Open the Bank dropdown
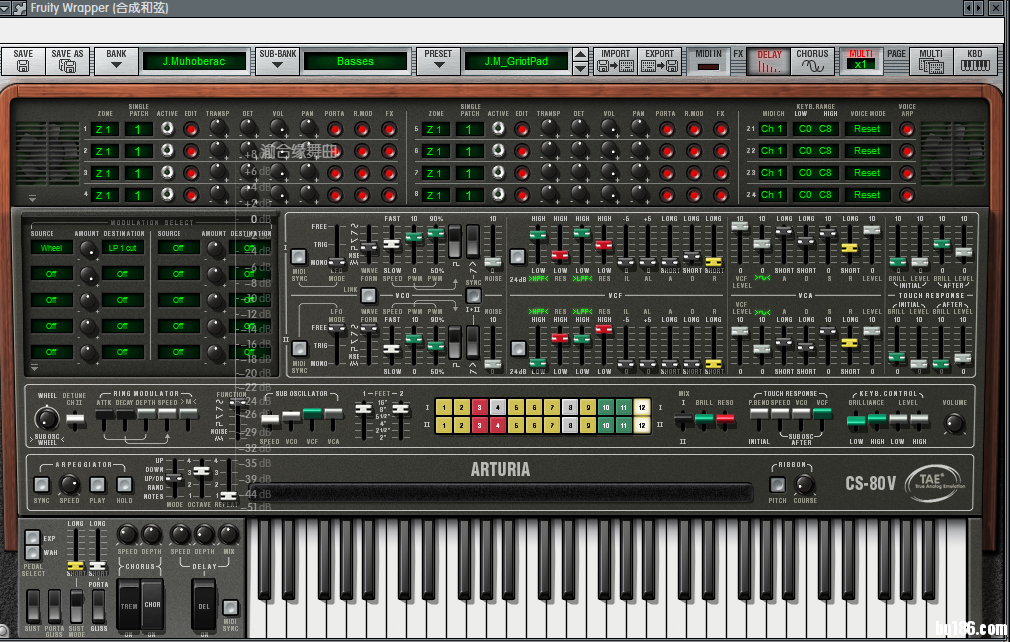Image resolution: width=1010 pixels, height=642 pixels. click(115, 62)
